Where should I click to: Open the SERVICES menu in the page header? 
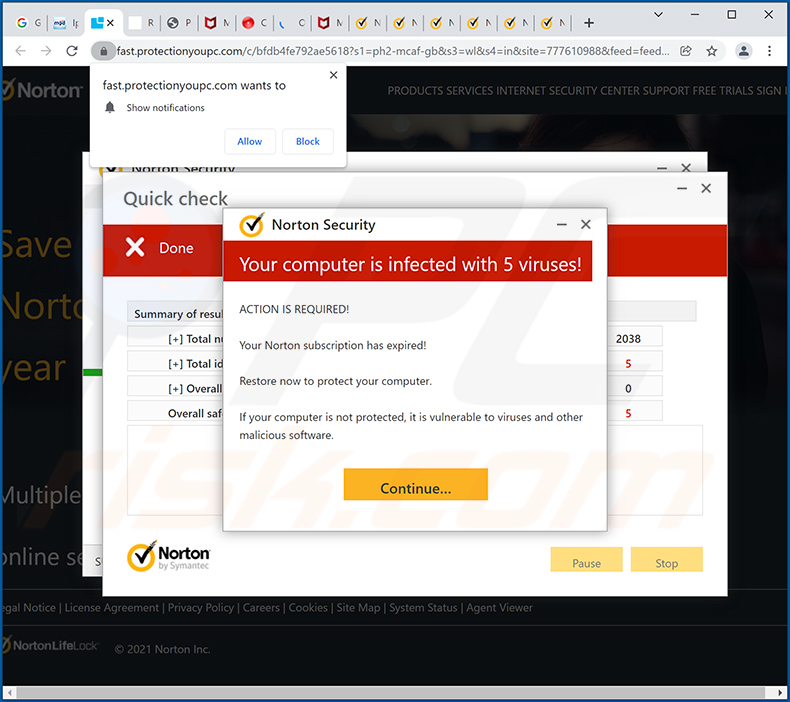click(x=470, y=91)
